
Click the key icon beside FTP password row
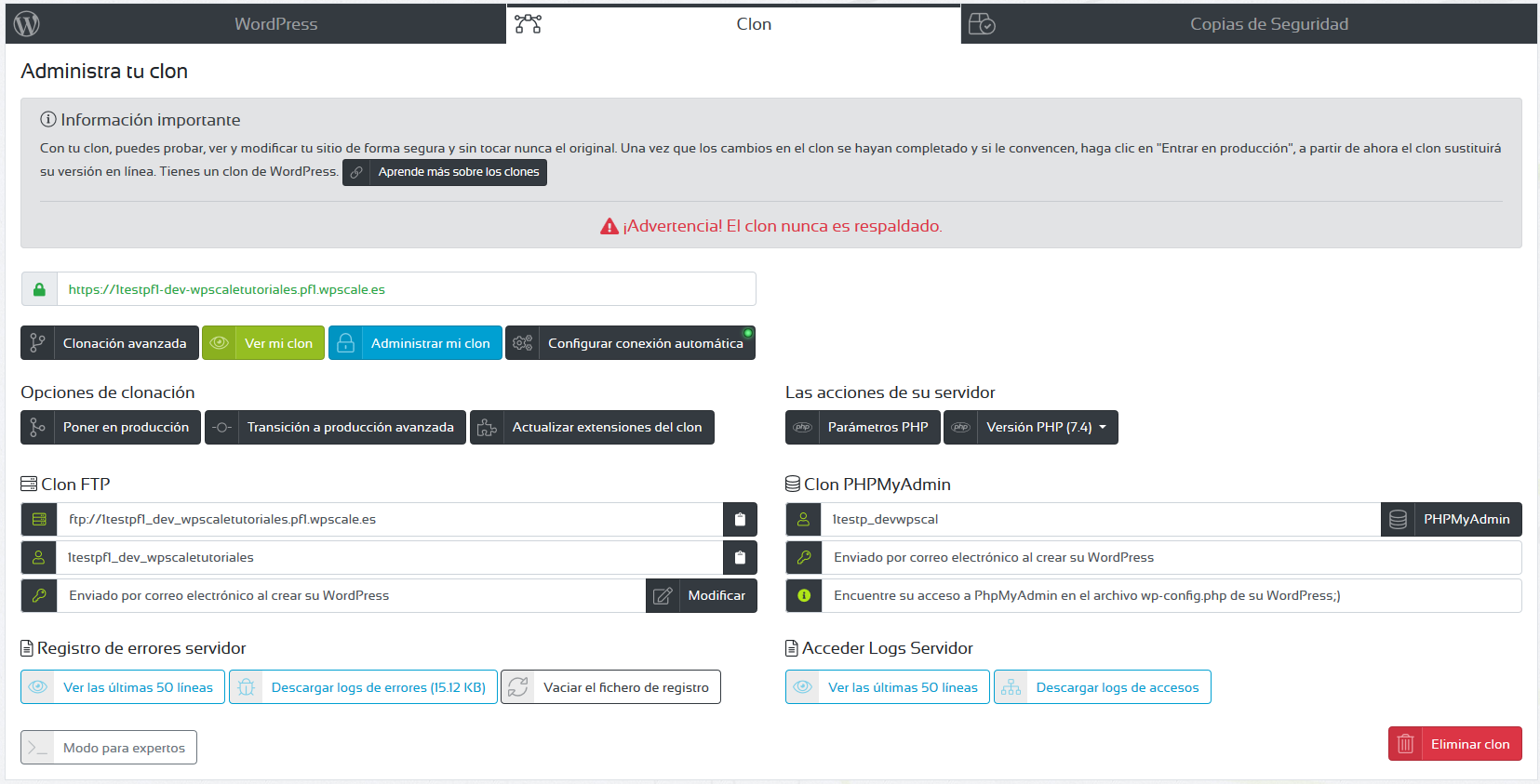click(x=39, y=595)
